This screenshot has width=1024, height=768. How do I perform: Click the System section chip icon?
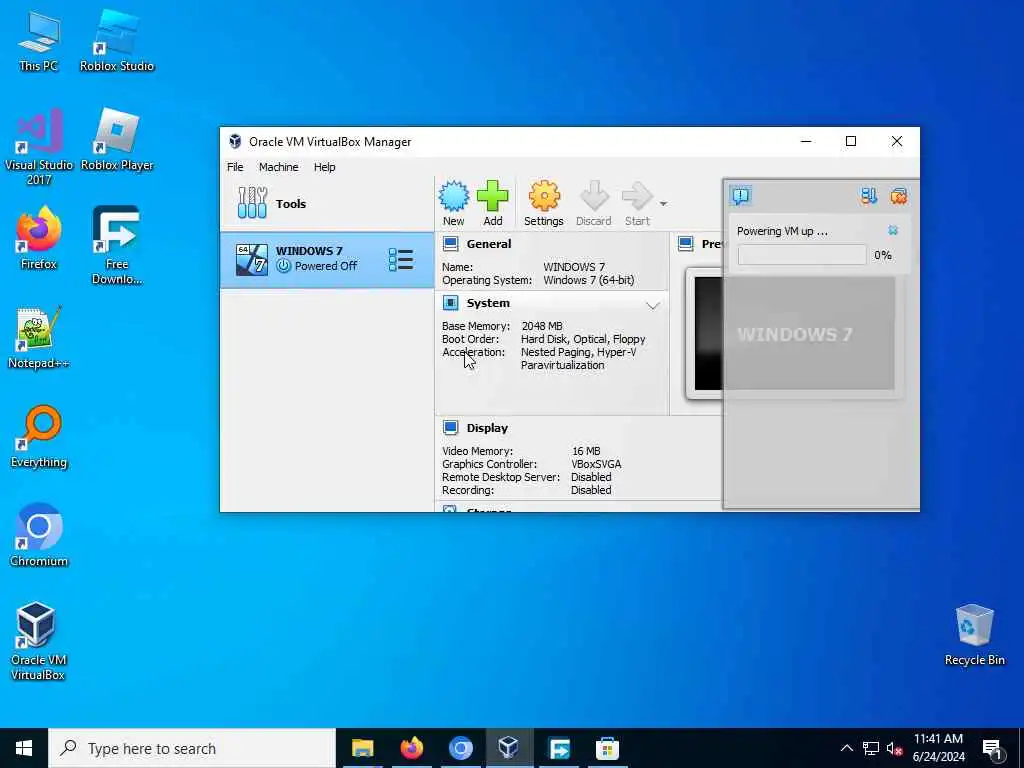coord(451,302)
